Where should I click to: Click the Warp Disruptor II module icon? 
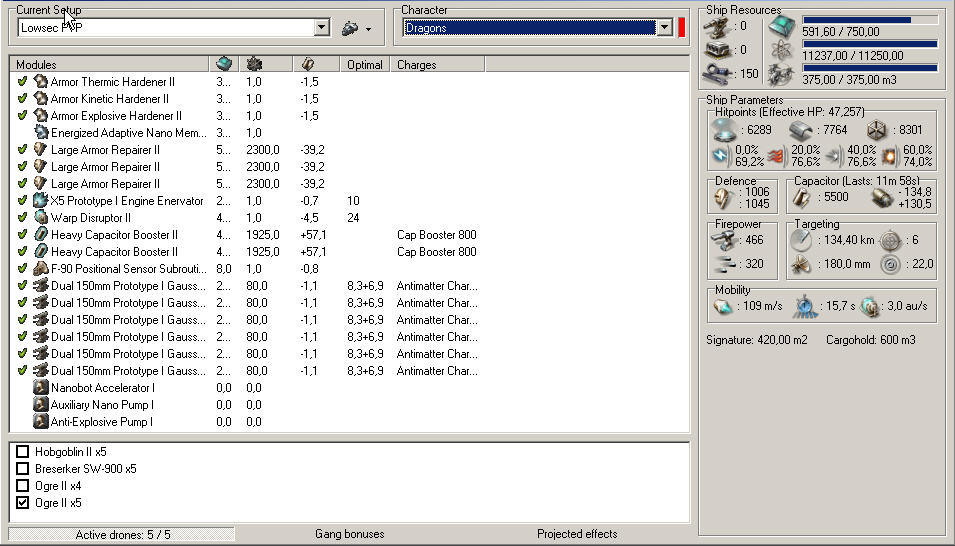41,217
